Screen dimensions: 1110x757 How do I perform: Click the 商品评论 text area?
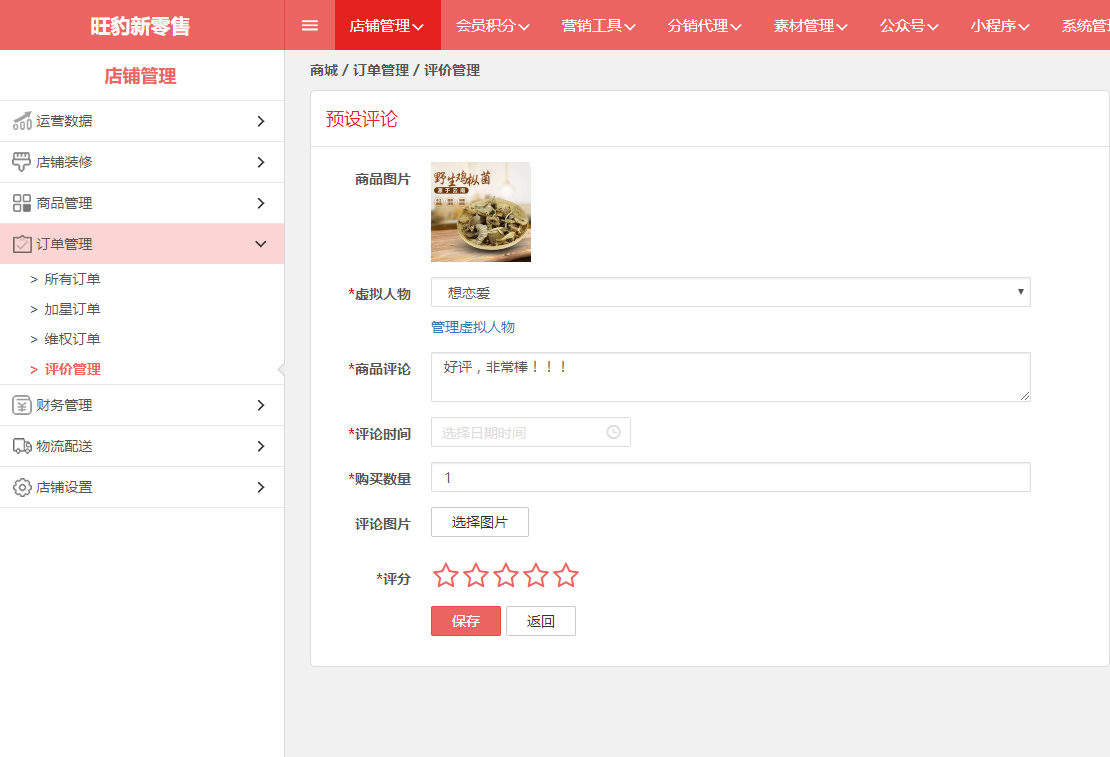[730, 377]
